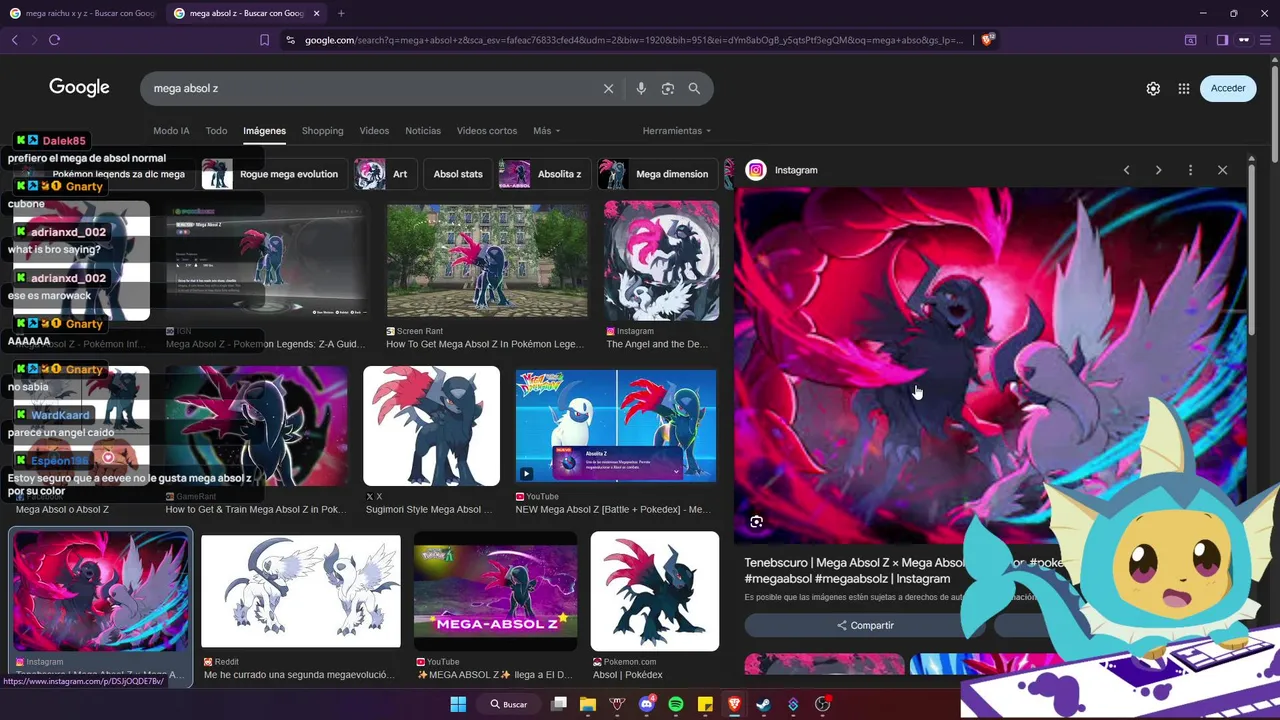Open Spotify from the taskbar
This screenshot has height=720, width=1280.
click(x=676, y=704)
